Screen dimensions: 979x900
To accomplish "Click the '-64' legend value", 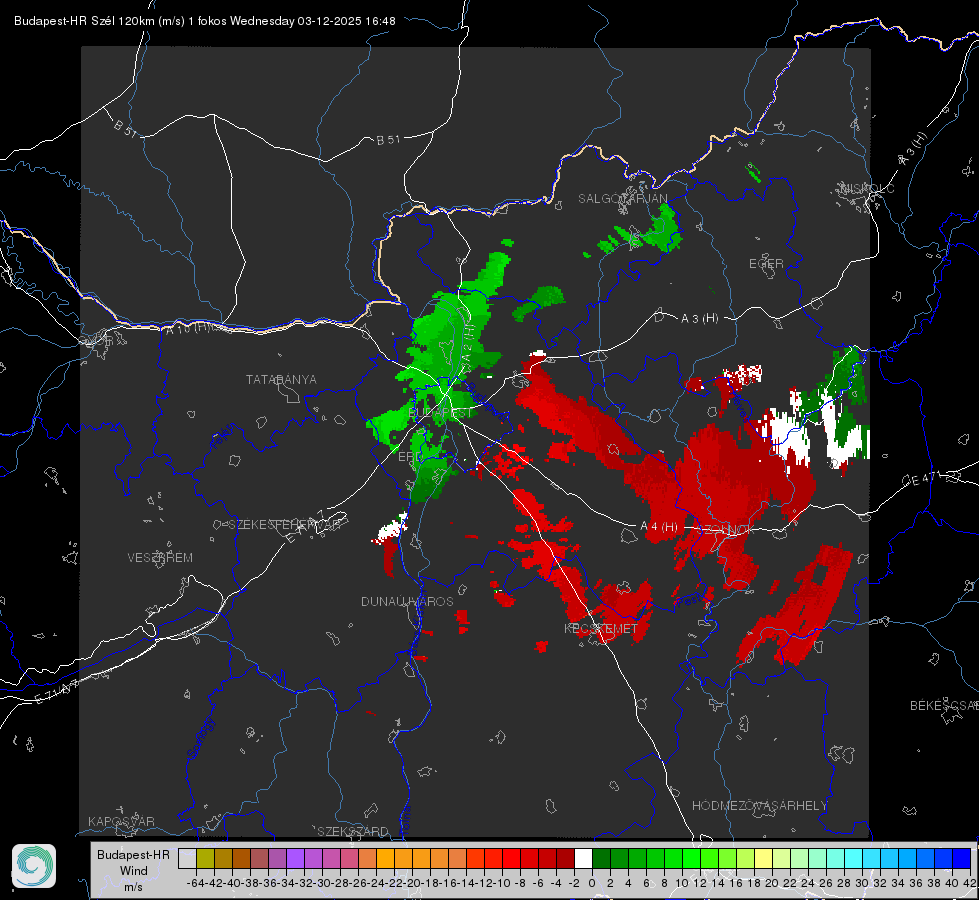I will (x=195, y=883).
